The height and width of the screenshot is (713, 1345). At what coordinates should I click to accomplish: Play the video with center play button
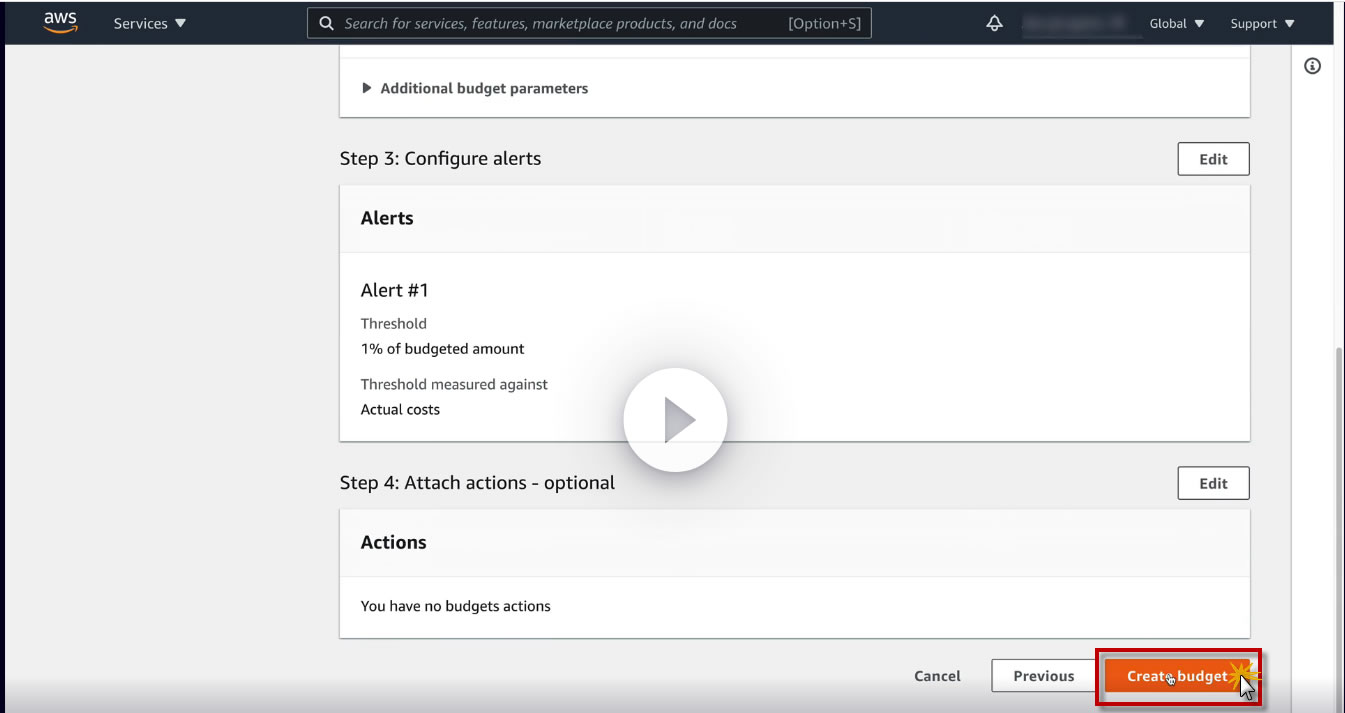[x=675, y=421]
